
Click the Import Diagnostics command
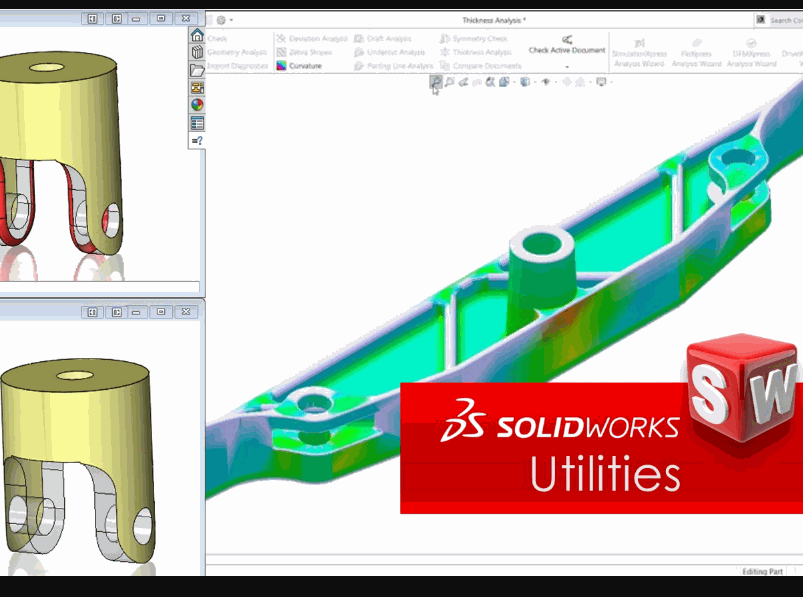238,66
